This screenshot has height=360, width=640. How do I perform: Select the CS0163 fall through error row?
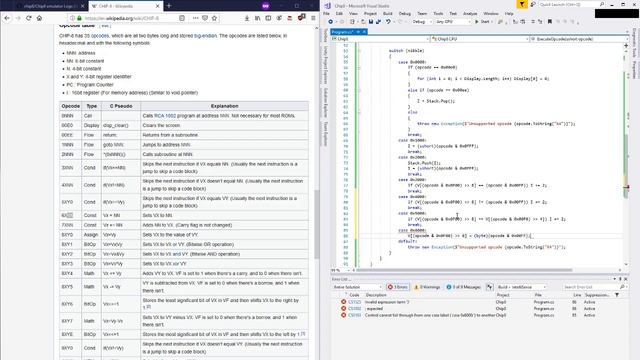coord(480,315)
